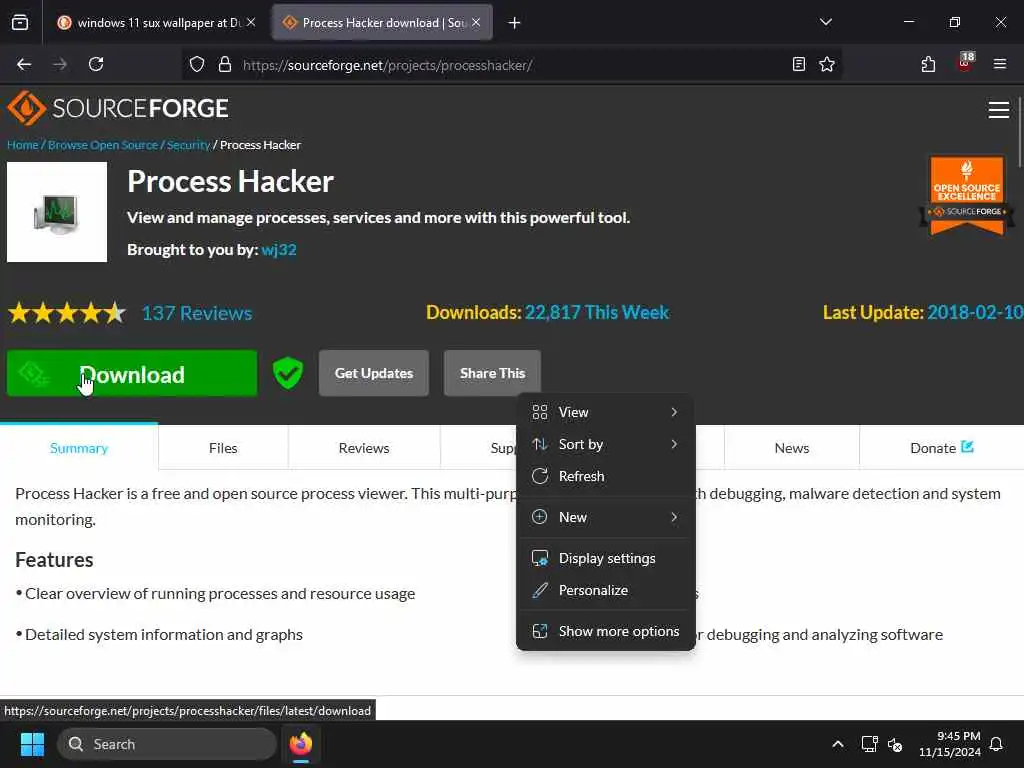
Task: Open the SourceForge hamburger site menu
Action: click(999, 110)
